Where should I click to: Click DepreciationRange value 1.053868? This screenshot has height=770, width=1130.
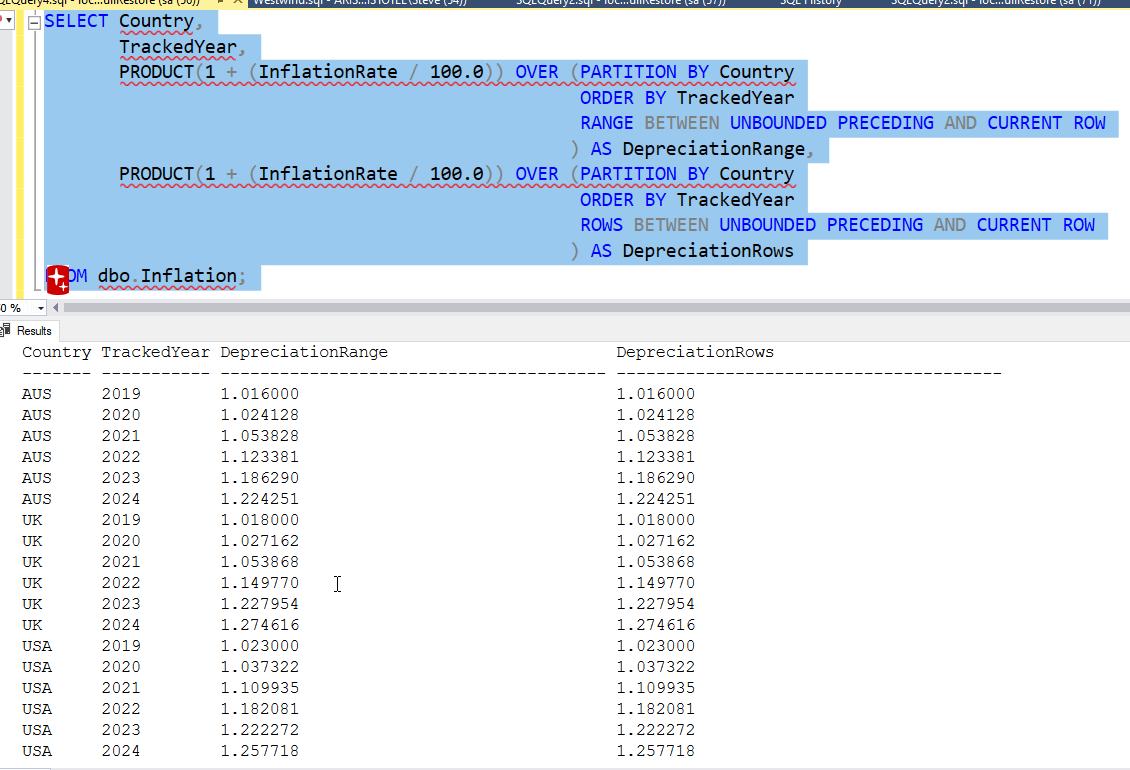pyautogui.click(x=259, y=562)
